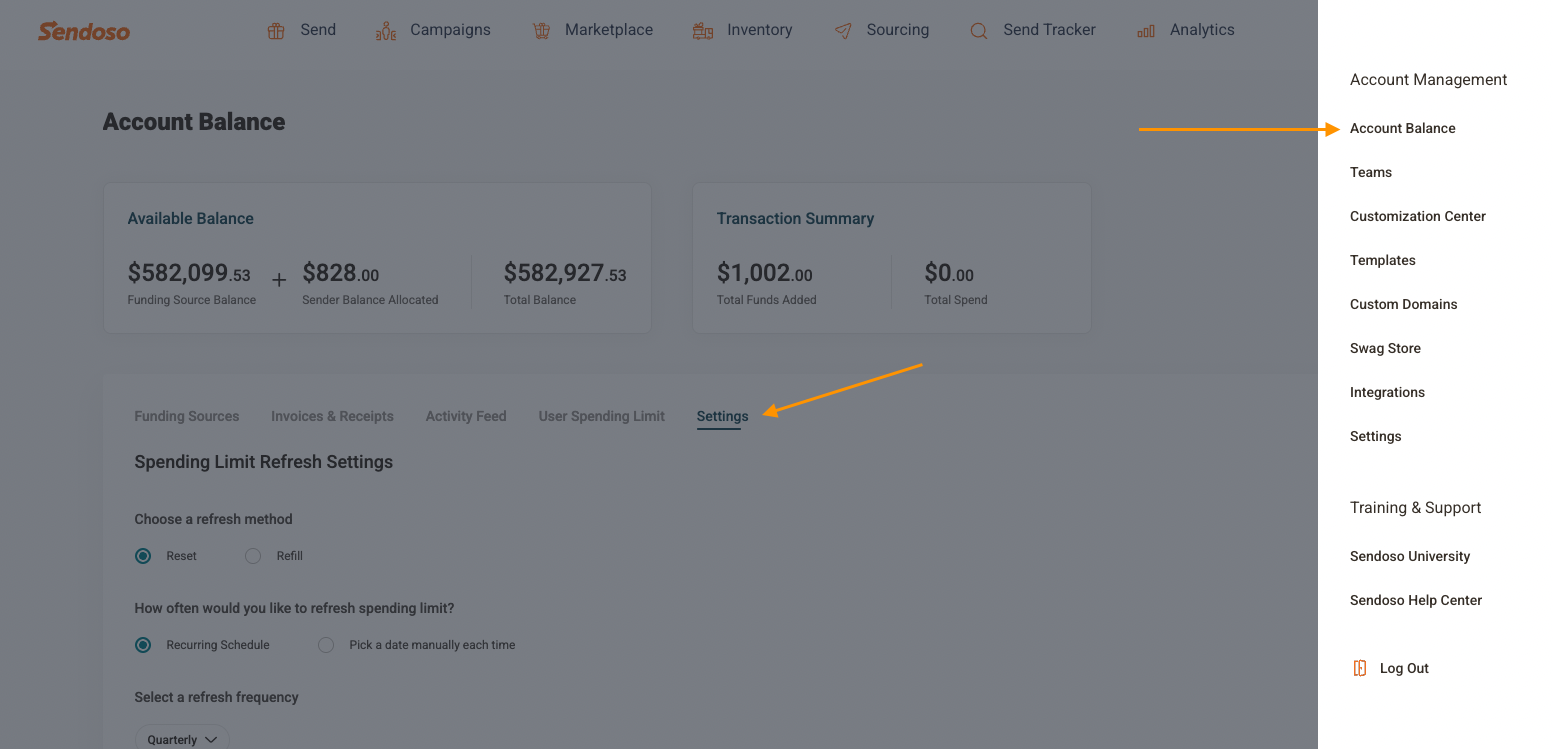Click the Available Balance card heading
The image size is (1553, 749).
(x=191, y=218)
